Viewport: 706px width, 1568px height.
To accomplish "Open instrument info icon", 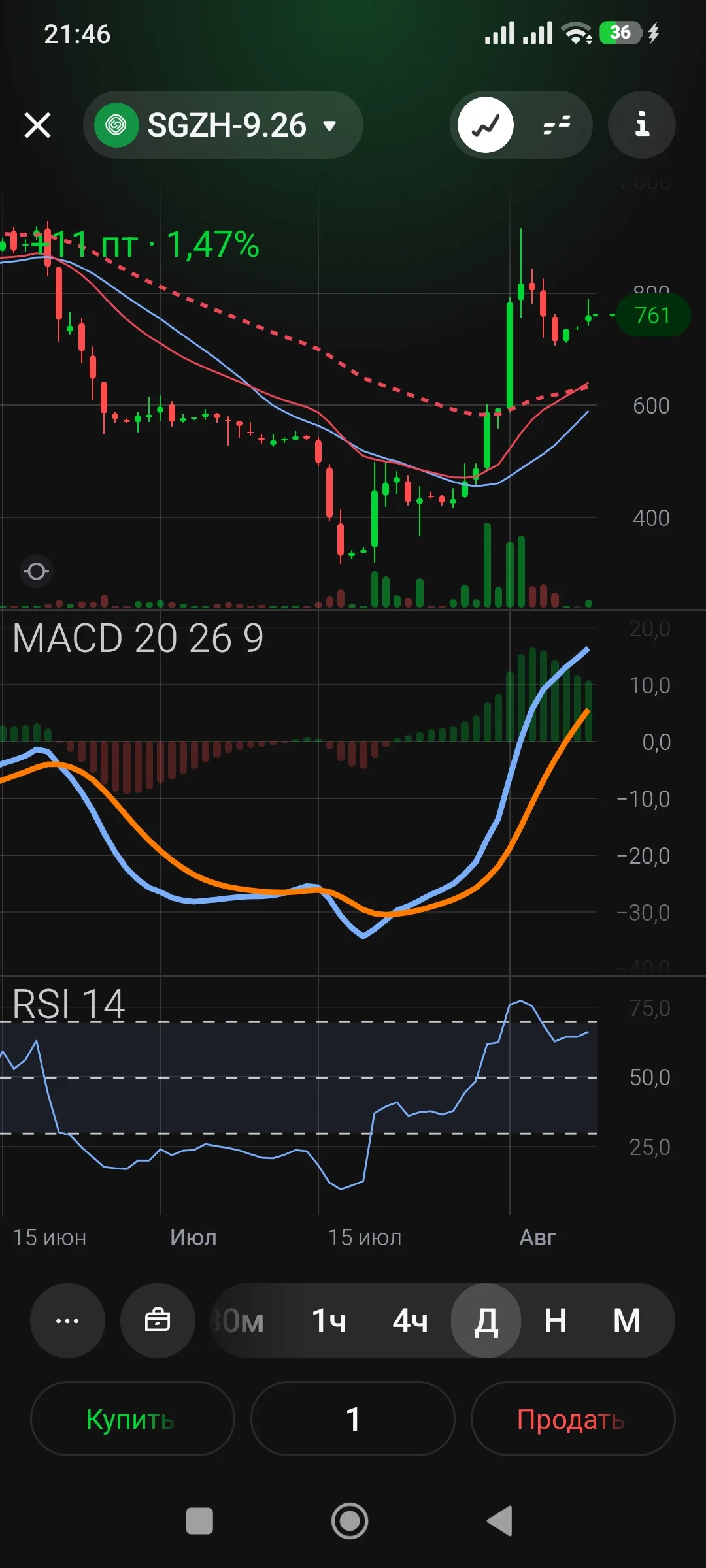I will (x=642, y=125).
